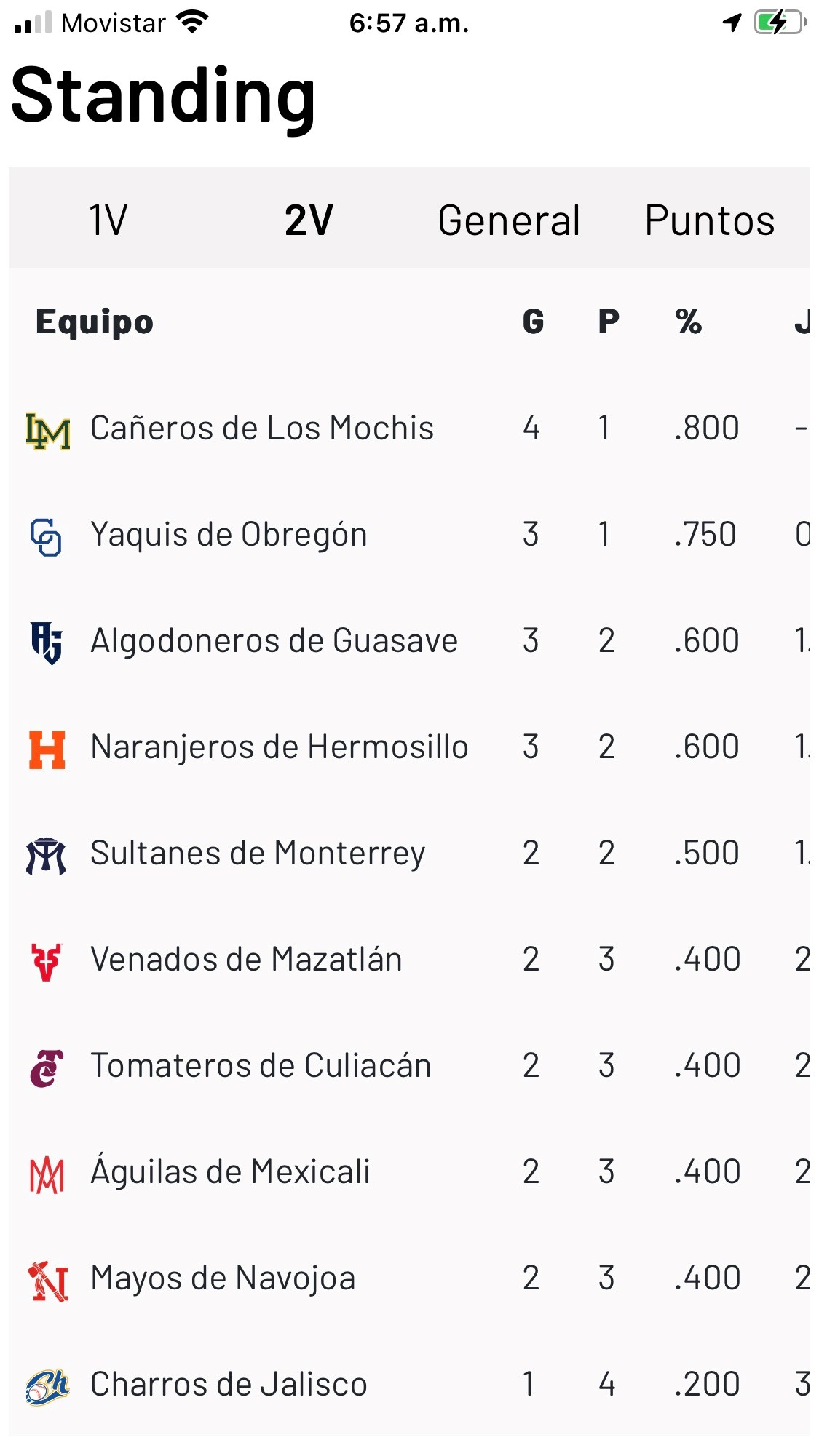
Task: Tap the Yaquis de Obregón team name
Action: (x=229, y=534)
